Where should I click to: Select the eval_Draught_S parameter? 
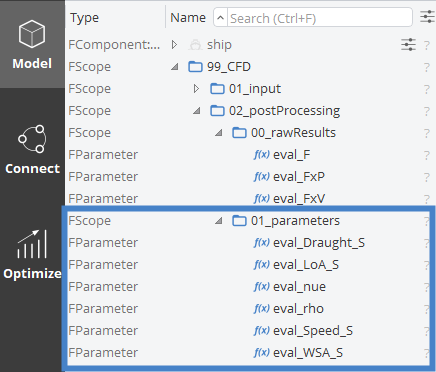tap(319, 243)
